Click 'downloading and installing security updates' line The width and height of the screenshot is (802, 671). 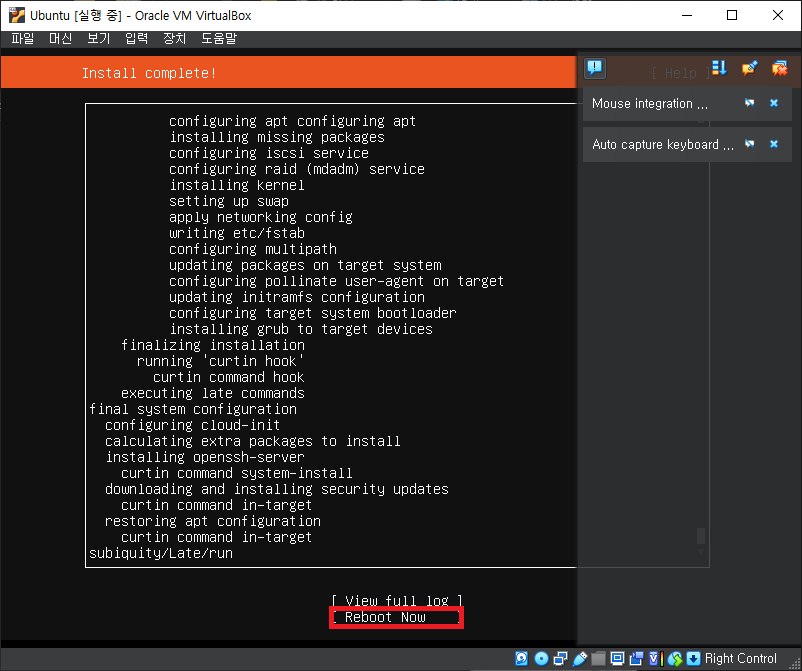pos(277,489)
